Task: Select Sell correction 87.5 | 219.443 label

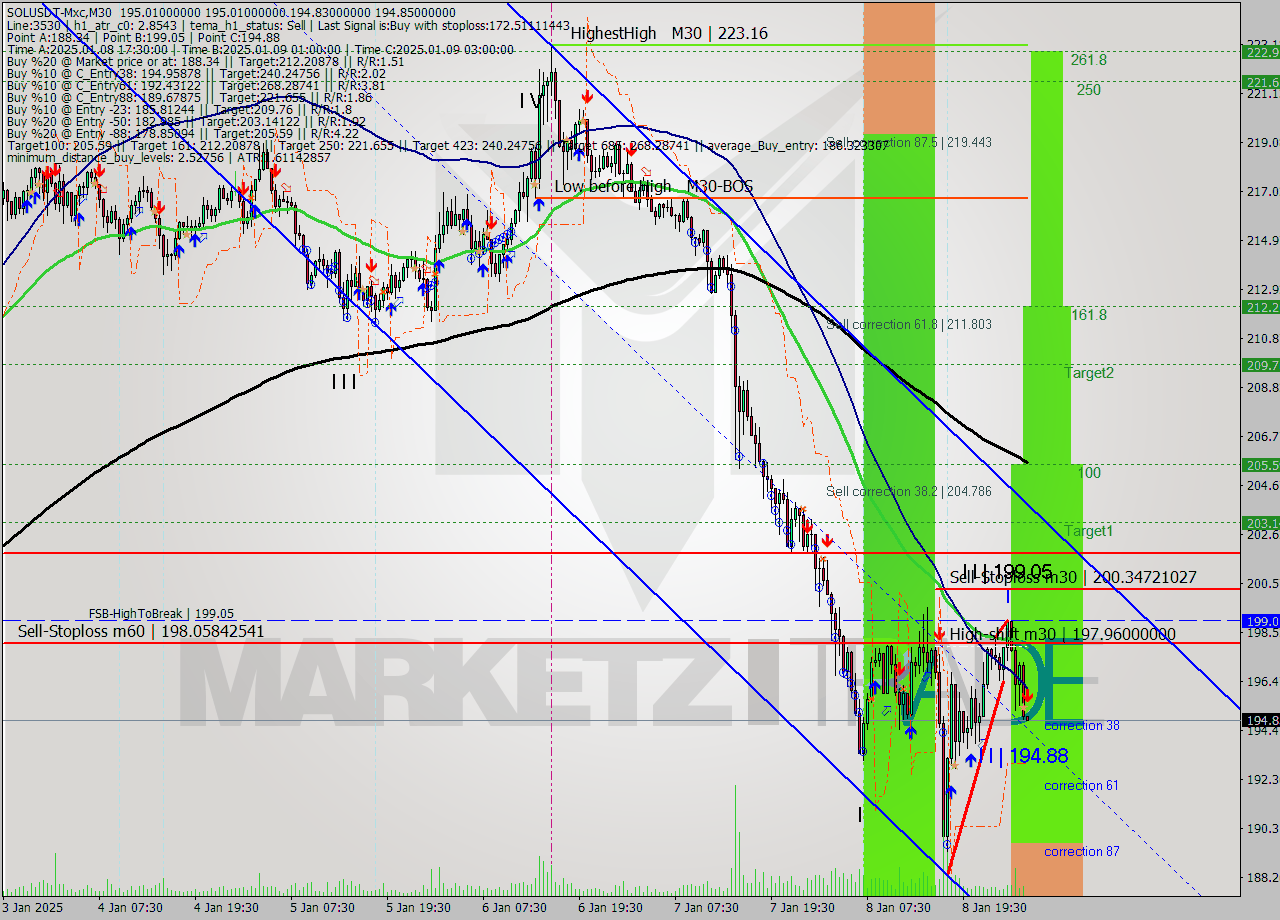Action: point(909,142)
